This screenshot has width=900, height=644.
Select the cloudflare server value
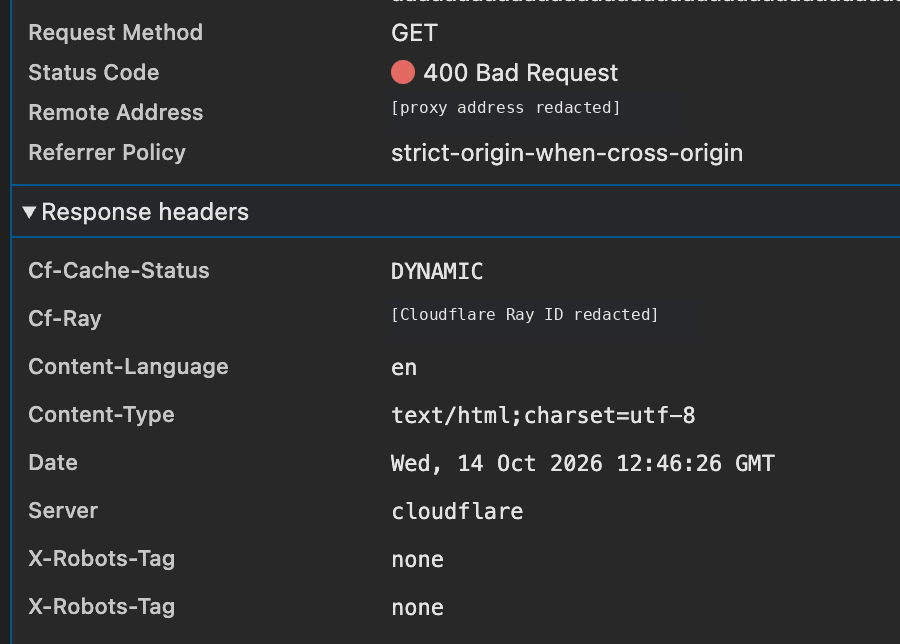[457, 511]
